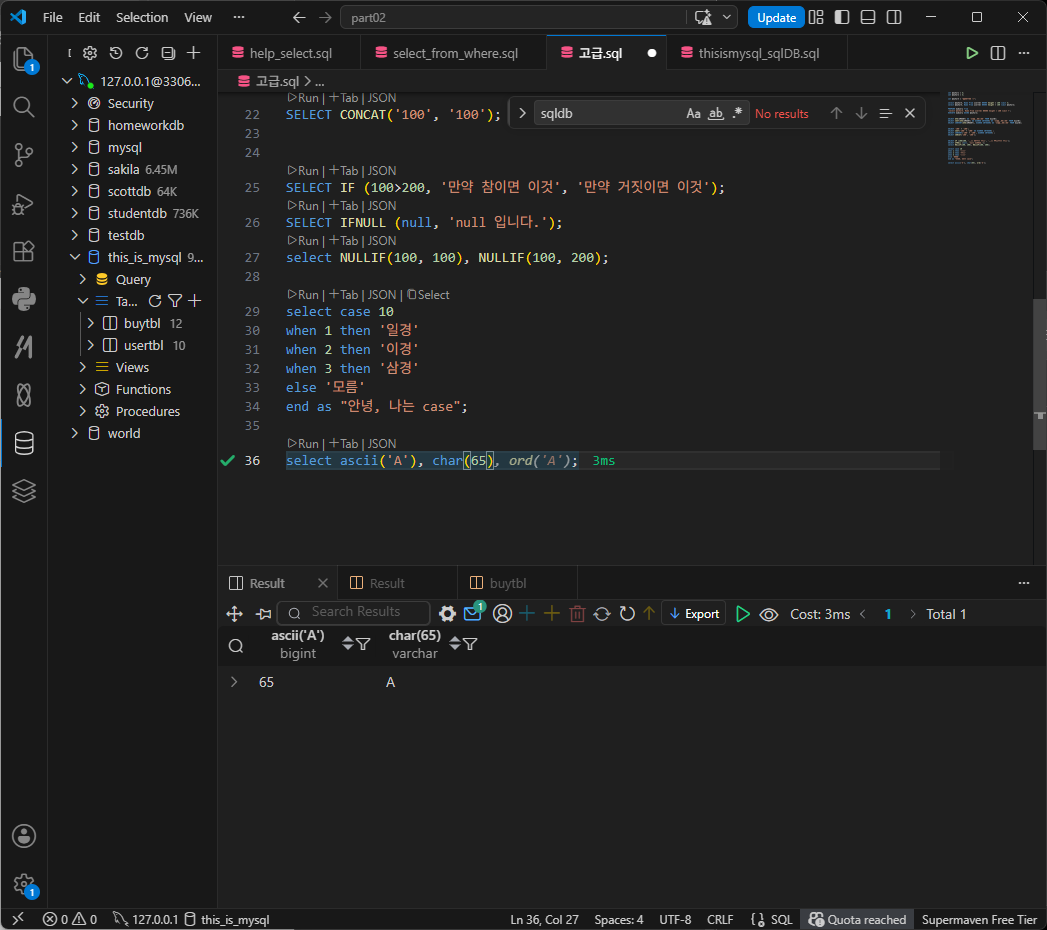Open the Run and Debug view
The image size is (1047, 930).
pos(24,203)
